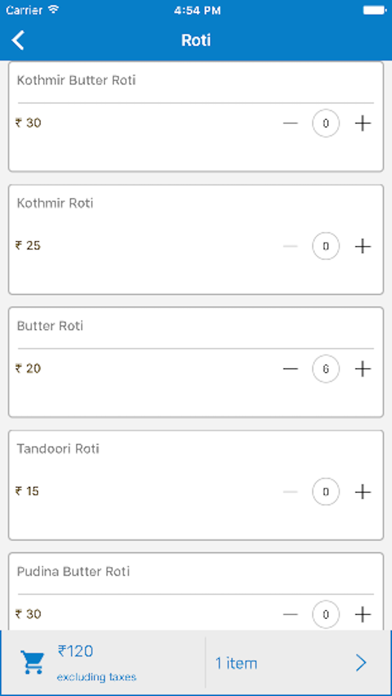Select the Butter Roti quantity circle showing 6
This screenshot has width=392, height=696.
coord(326,368)
